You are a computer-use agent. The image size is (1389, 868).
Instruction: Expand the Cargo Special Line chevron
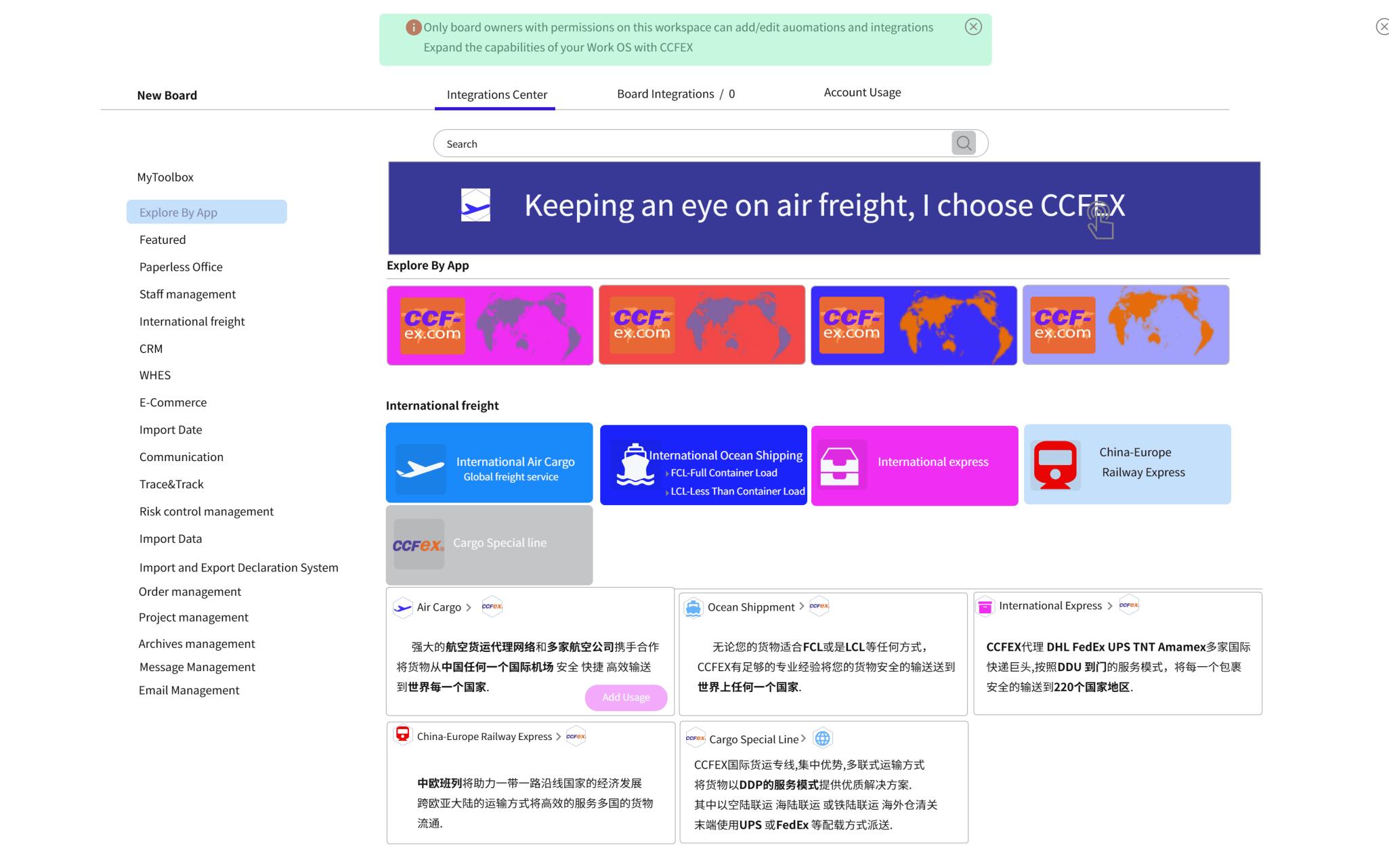803,739
